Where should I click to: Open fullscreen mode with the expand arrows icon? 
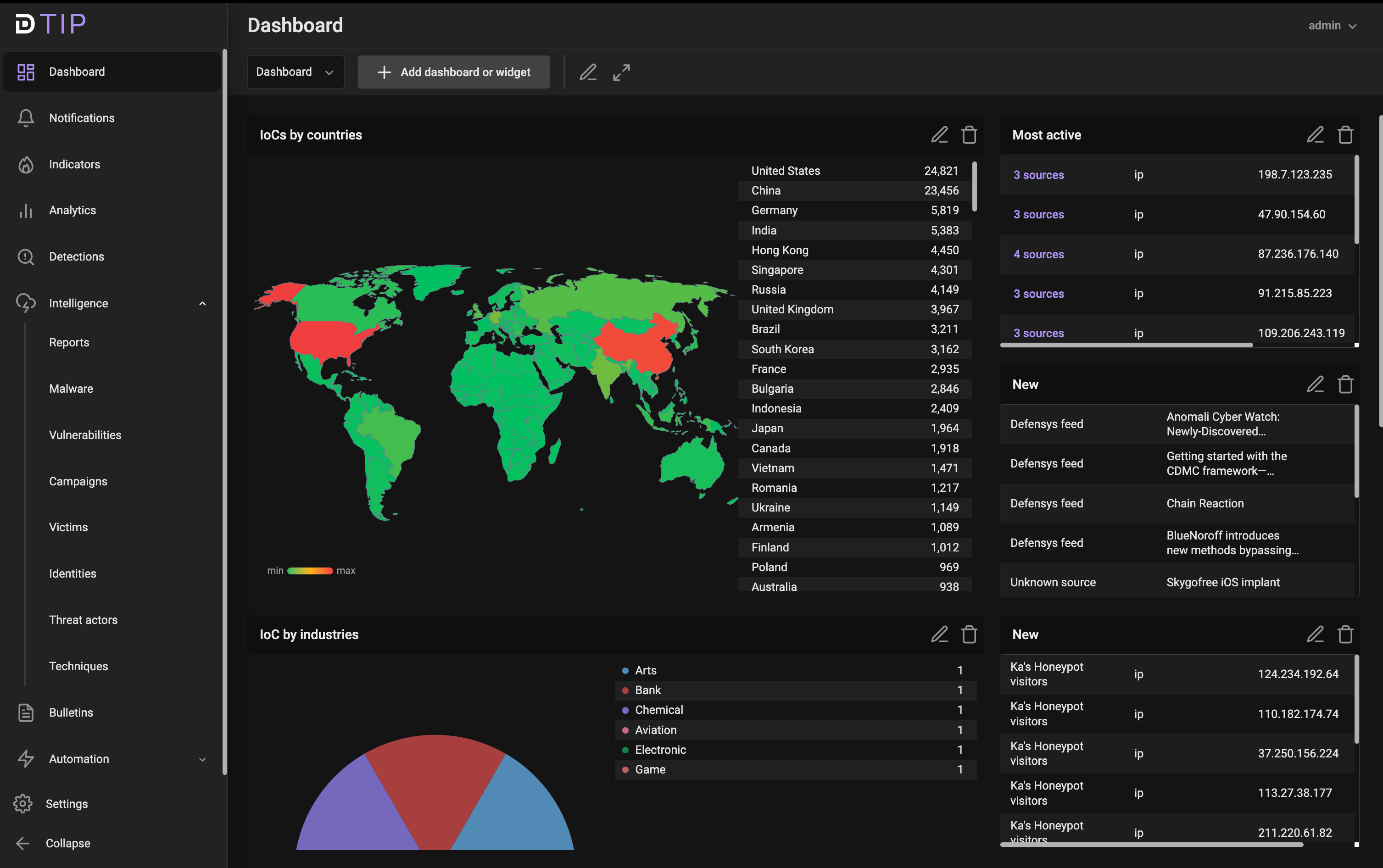pyautogui.click(x=621, y=72)
